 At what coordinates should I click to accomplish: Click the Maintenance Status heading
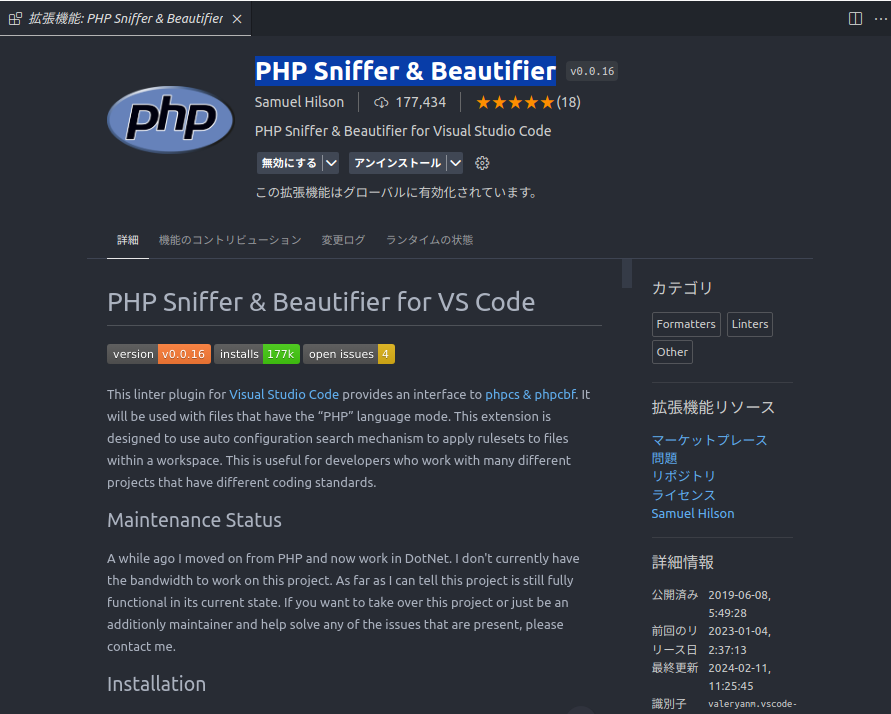coord(194,520)
